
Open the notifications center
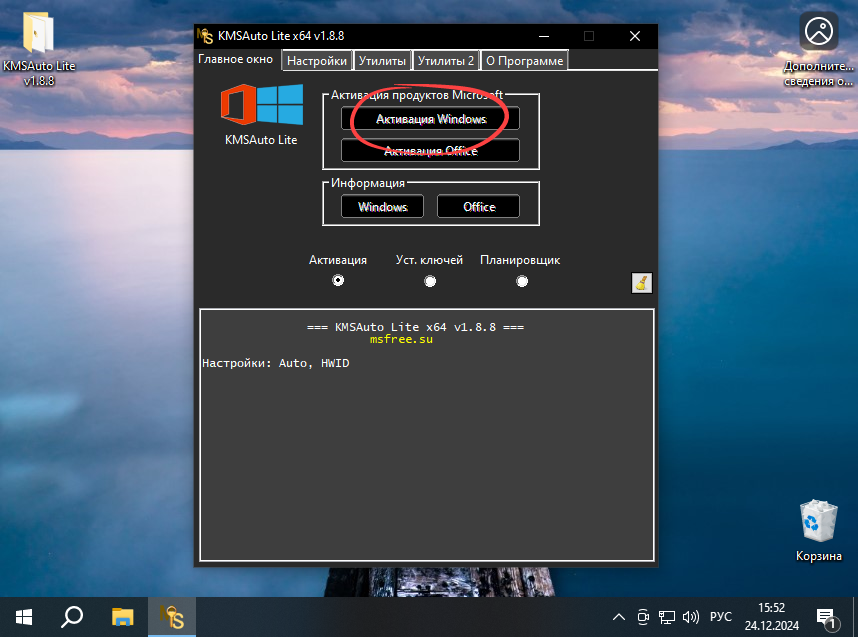pyautogui.click(x=824, y=617)
